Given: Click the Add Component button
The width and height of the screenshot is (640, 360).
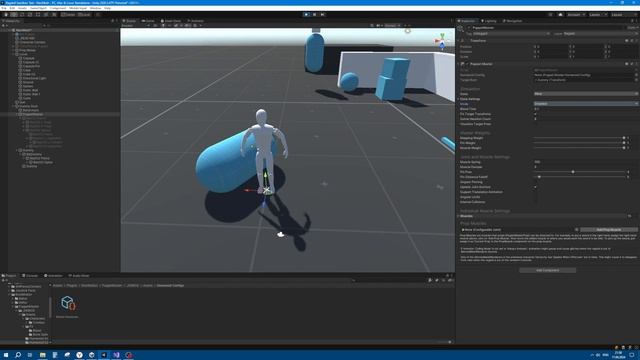Looking at the screenshot, I should pos(547,270).
